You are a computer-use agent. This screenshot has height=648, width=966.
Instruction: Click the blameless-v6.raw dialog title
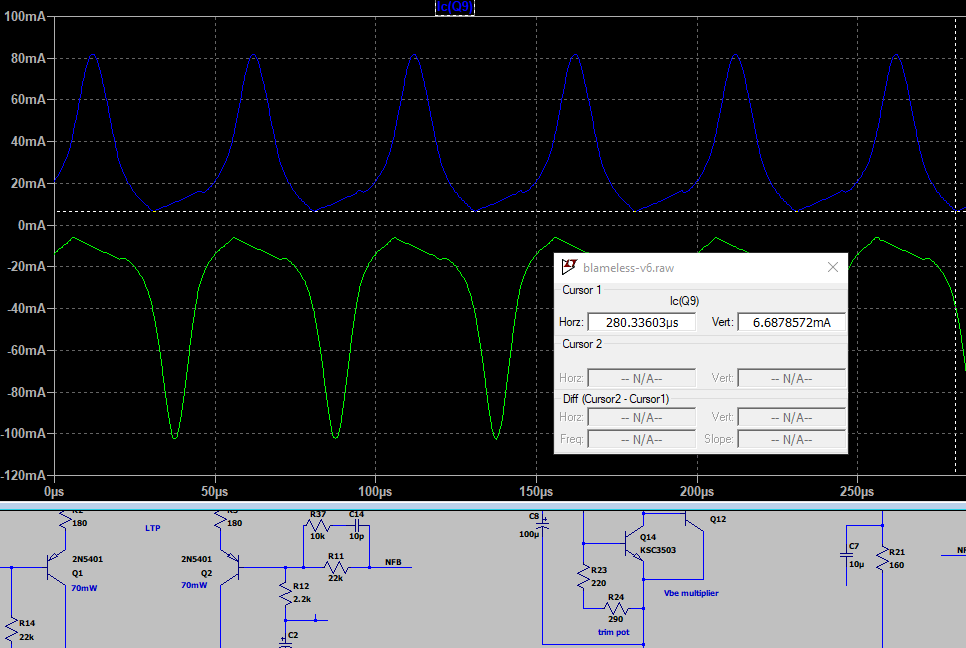click(x=628, y=268)
